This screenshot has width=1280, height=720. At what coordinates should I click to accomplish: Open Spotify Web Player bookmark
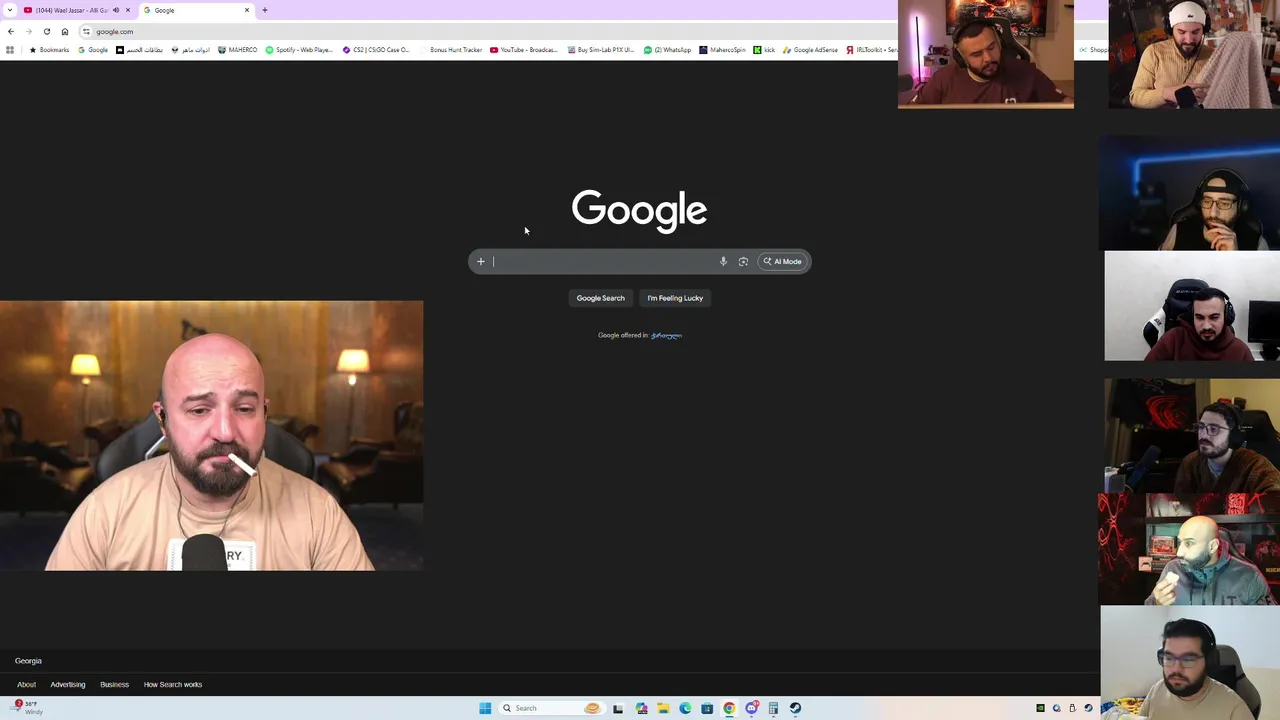[x=299, y=50]
